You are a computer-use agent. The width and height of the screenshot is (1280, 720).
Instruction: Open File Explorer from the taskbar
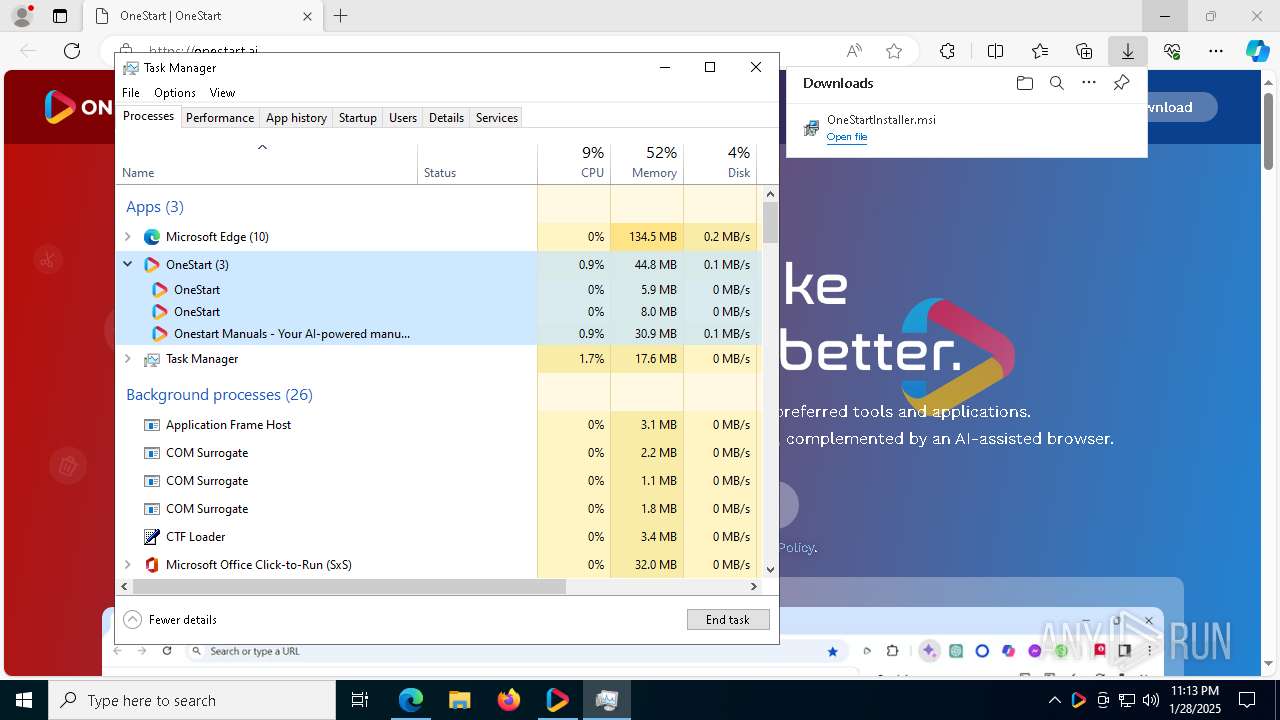point(459,700)
